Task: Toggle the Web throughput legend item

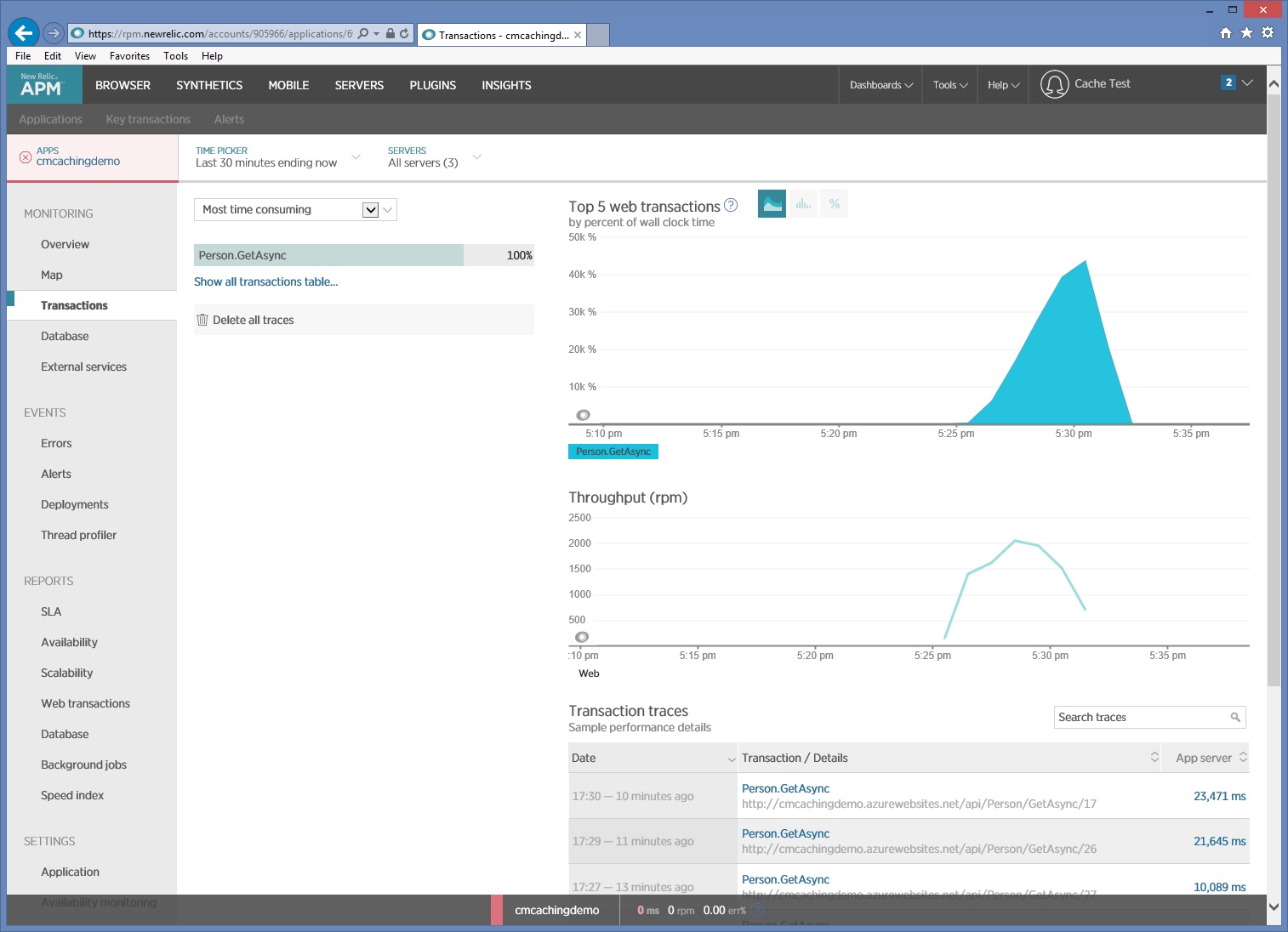Action: [x=589, y=673]
